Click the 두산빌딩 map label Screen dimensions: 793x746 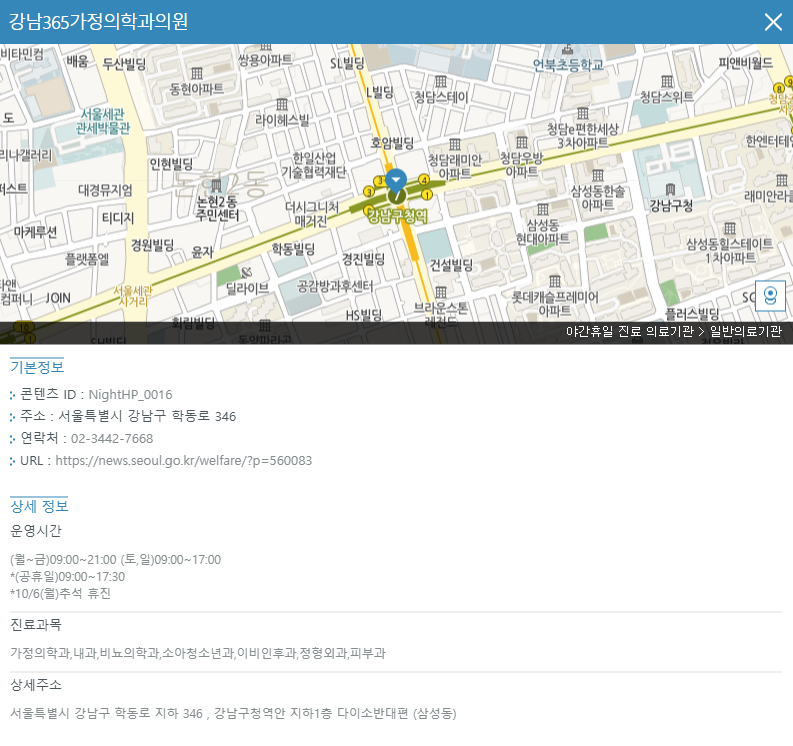[124, 64]
